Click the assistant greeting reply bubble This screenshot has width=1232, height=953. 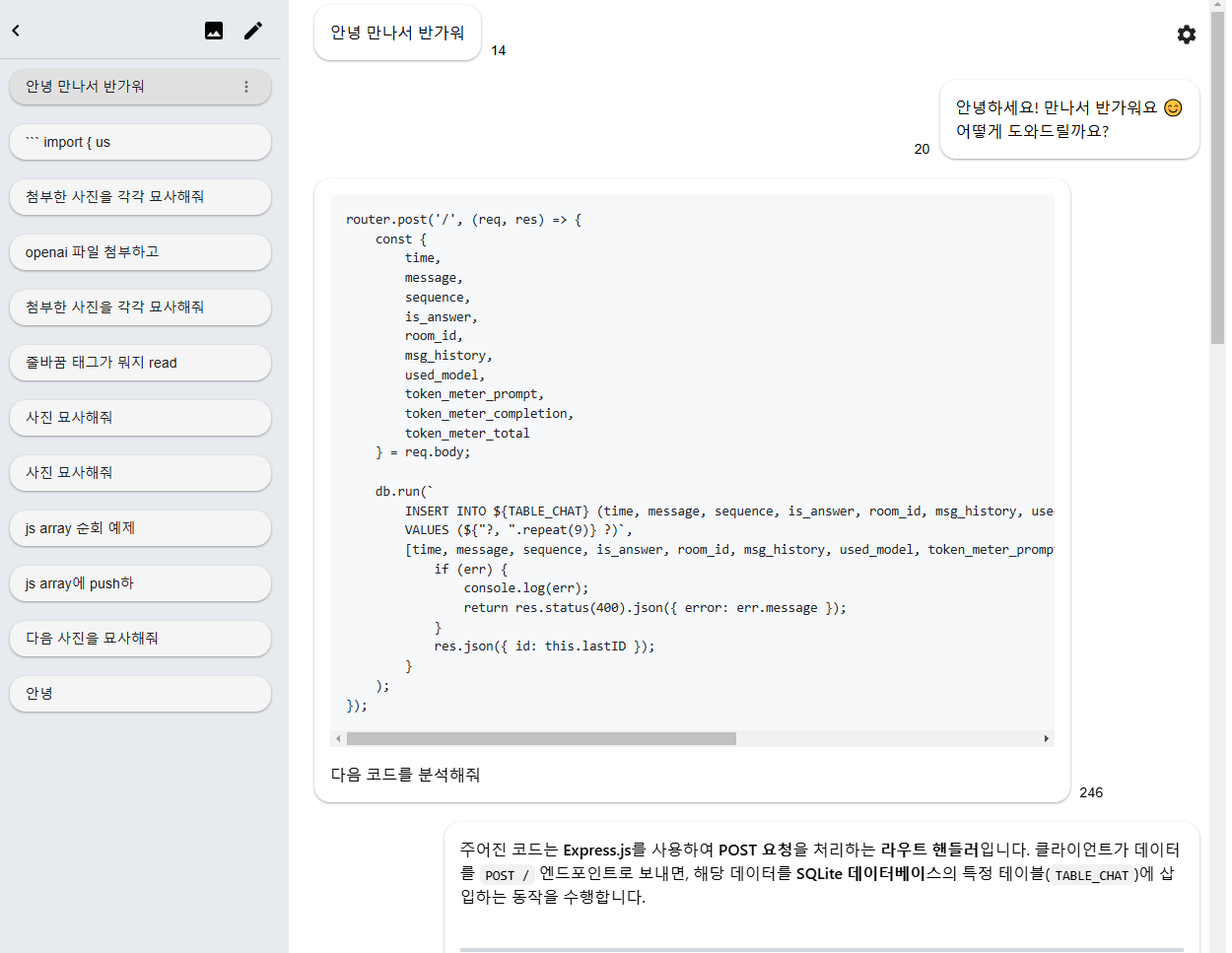click(x=1069, y=119)
